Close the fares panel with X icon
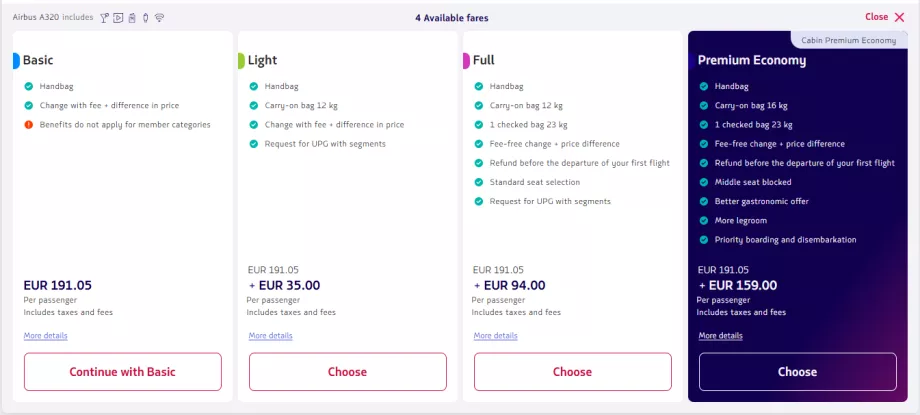The image size is (920, 415). point(899,17)
